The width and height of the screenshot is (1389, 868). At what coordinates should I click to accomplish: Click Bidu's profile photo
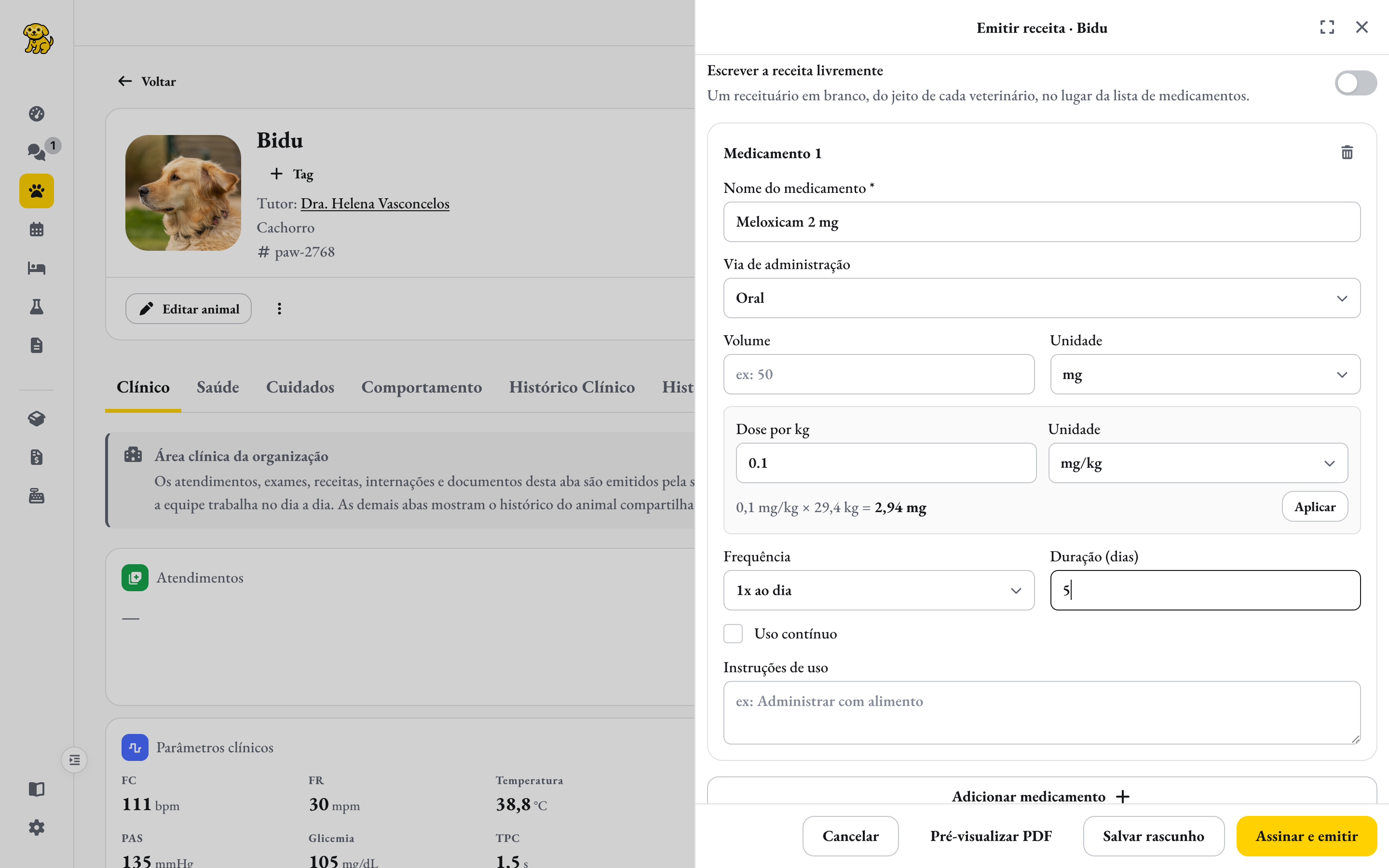coord(183,193)
